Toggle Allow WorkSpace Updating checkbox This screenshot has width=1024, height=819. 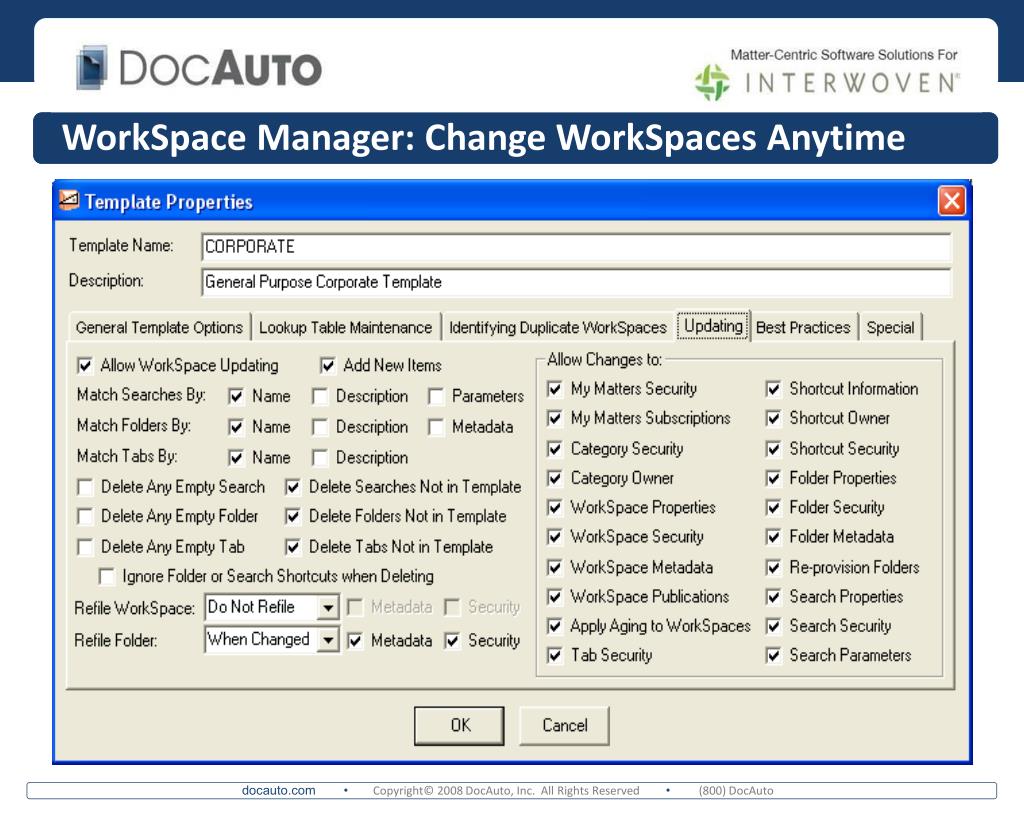(x=85, y=365)
